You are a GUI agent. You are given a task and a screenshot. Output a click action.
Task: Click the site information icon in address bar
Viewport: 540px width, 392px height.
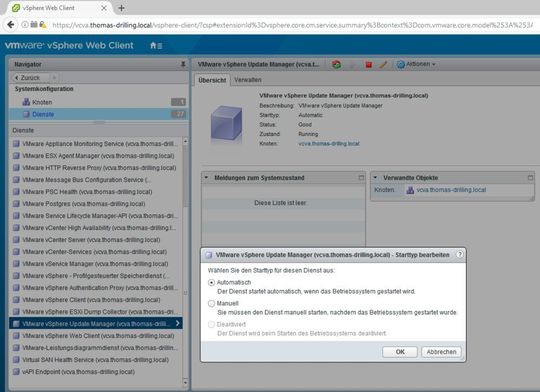pyautogui.click(x=25, y=25)
